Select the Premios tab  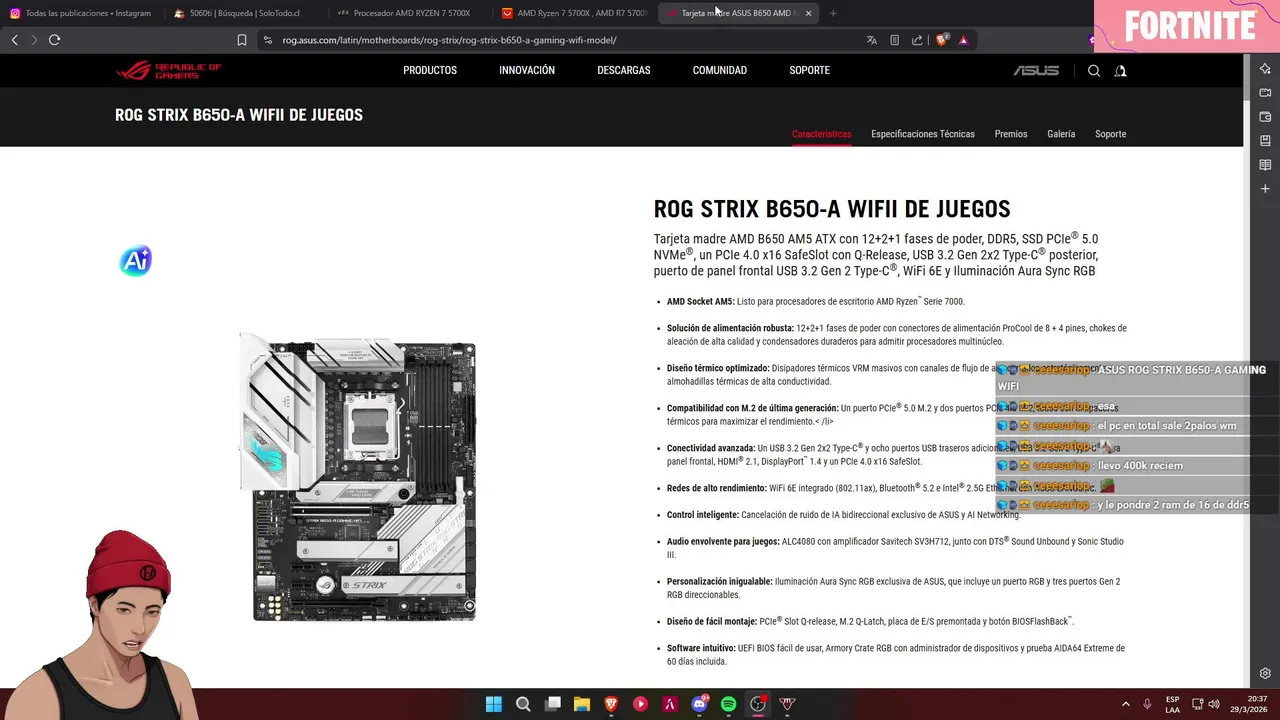[1011, 134]
